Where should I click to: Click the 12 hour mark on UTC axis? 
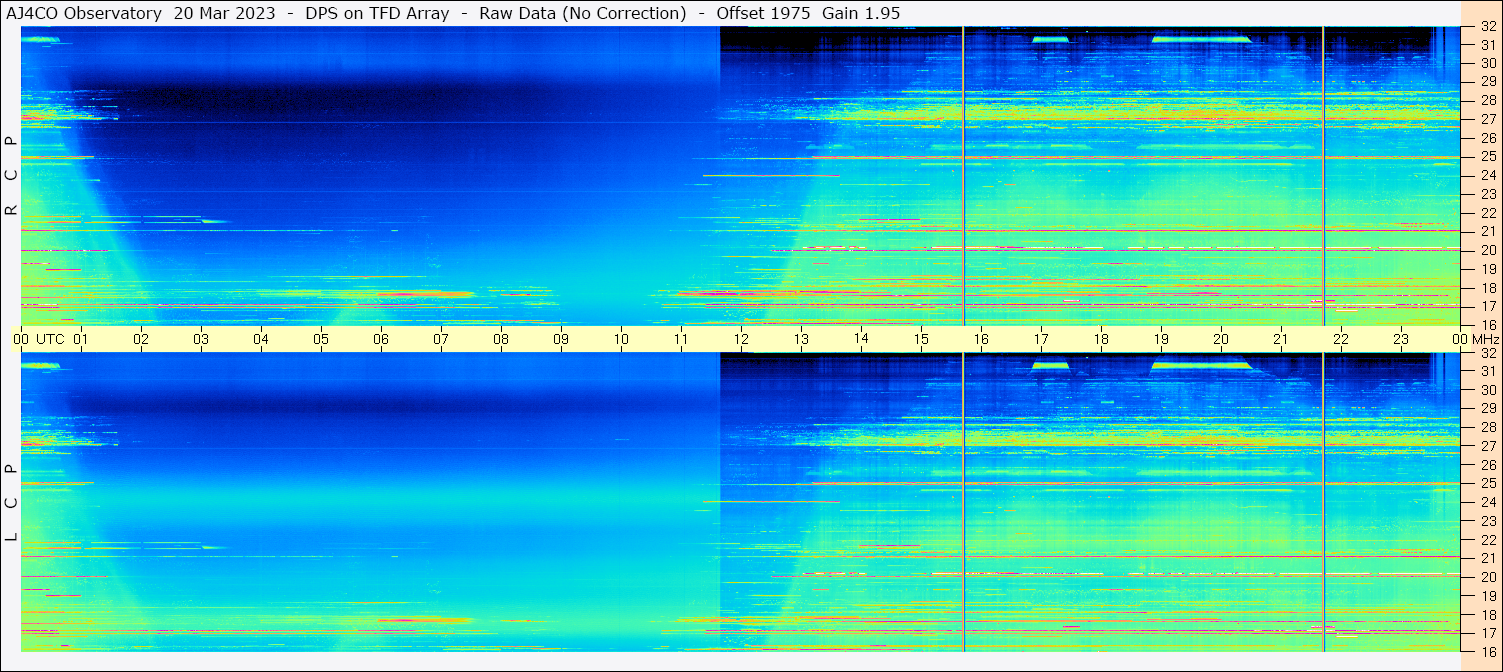pyautogui.click(x=741, y=339)
